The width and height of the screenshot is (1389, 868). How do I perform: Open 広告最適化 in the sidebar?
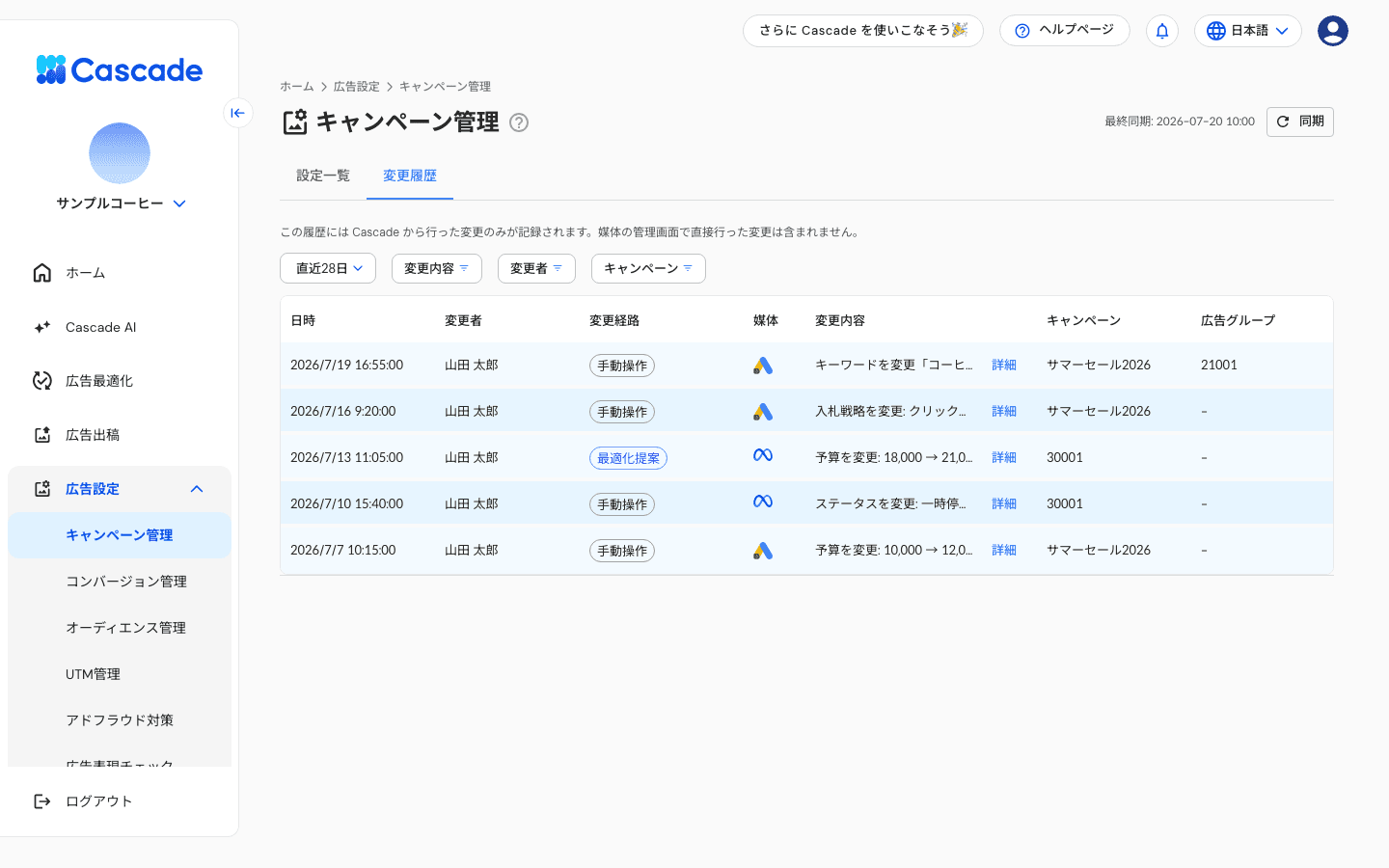coord(120,381)
